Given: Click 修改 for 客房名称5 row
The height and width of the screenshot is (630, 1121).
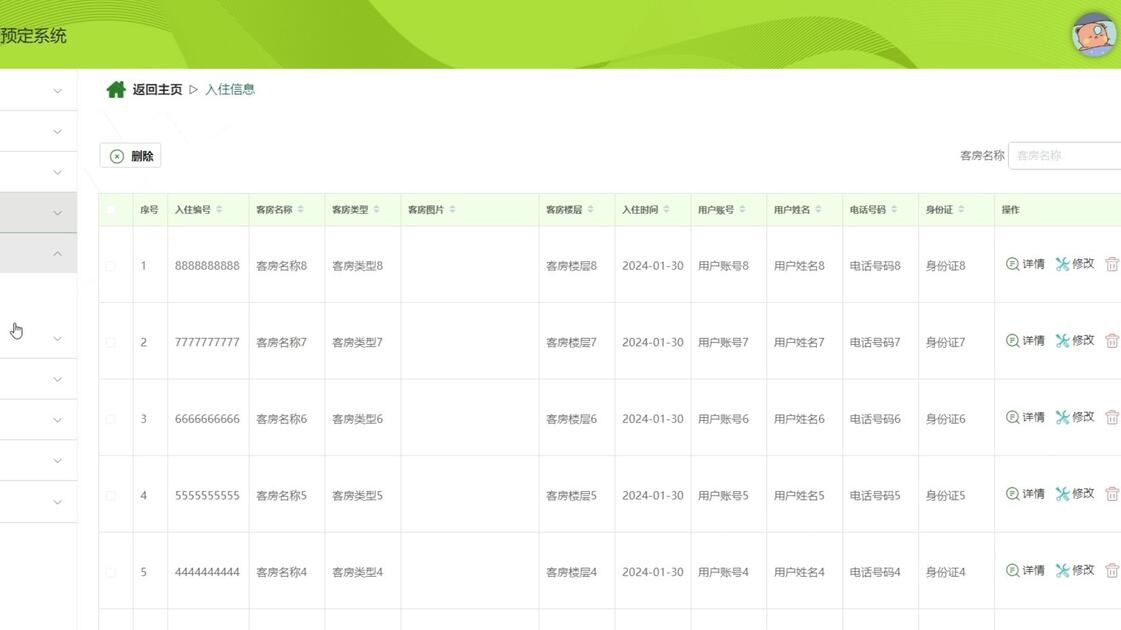Looking at the screenshot, I should (x=1075, y=493).
